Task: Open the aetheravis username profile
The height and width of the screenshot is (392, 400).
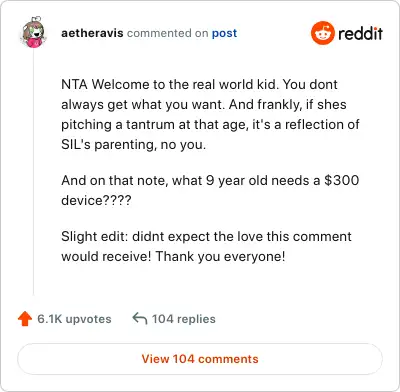Action: pyautogui.click(x=92, y=33)
